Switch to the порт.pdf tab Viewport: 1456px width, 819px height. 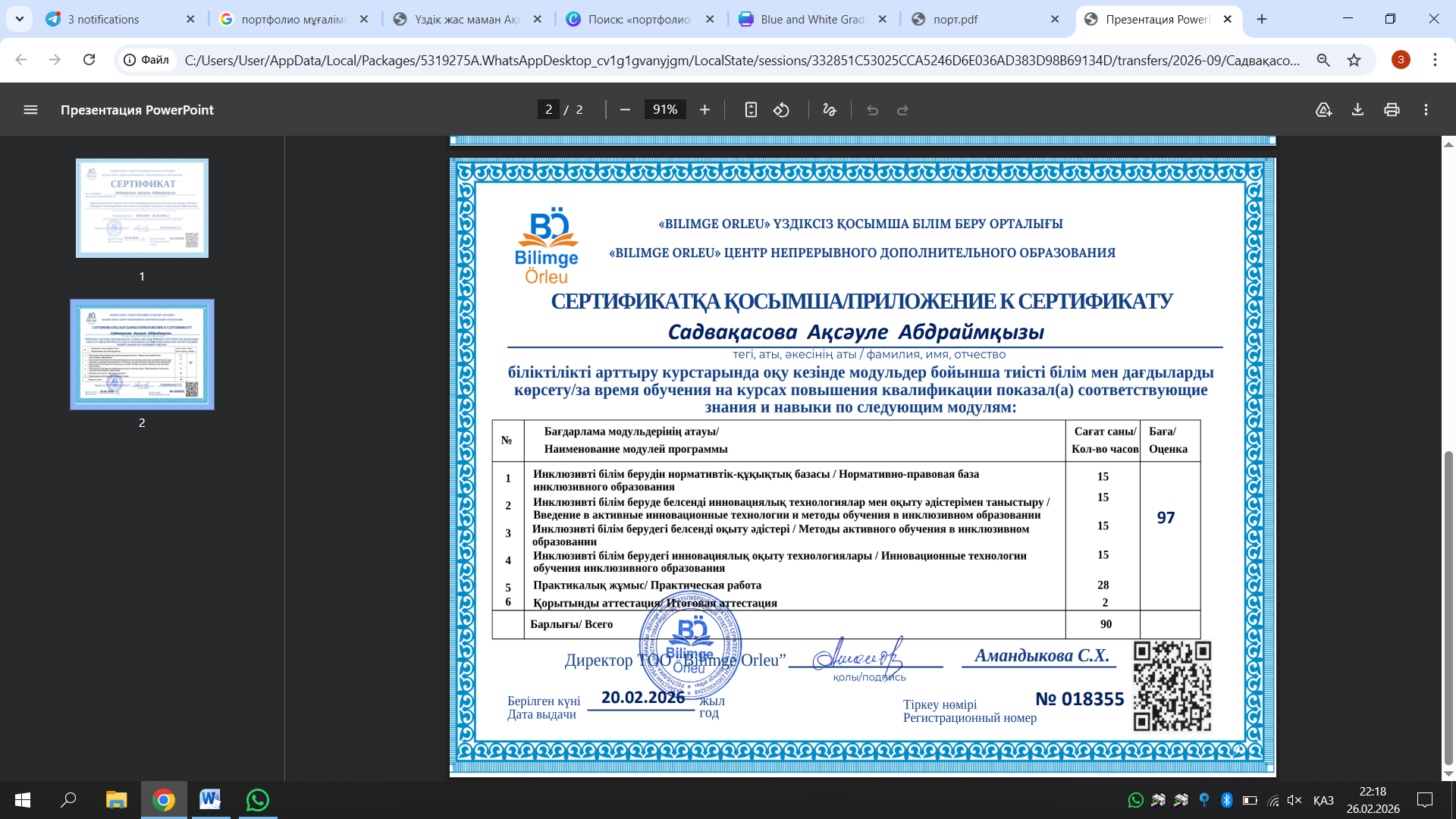point(955,19)
